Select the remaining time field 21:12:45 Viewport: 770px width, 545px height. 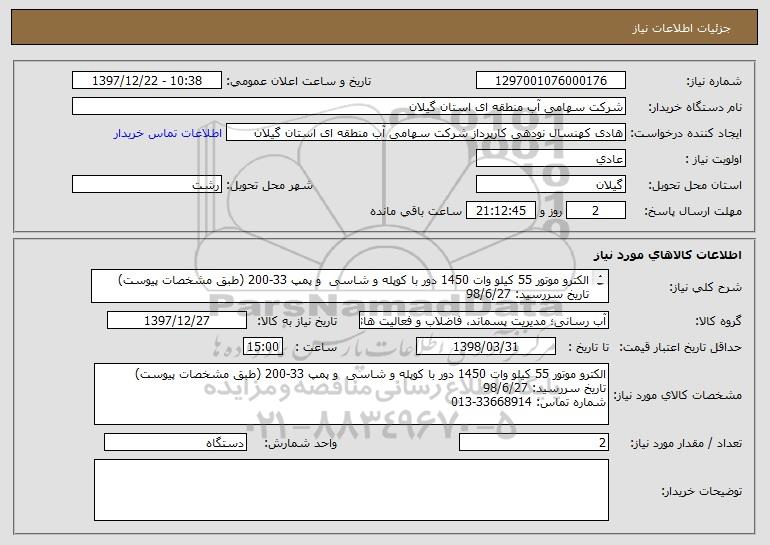coord(500,211)
